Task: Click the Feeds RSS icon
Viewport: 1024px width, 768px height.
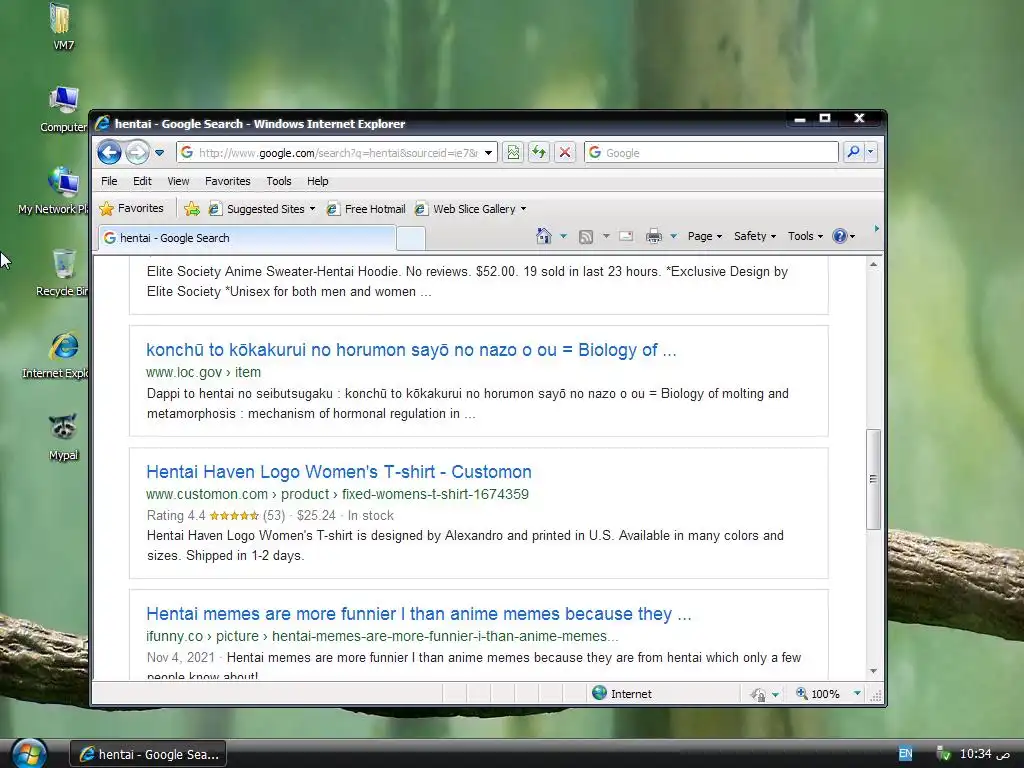Action: [586, 236]
